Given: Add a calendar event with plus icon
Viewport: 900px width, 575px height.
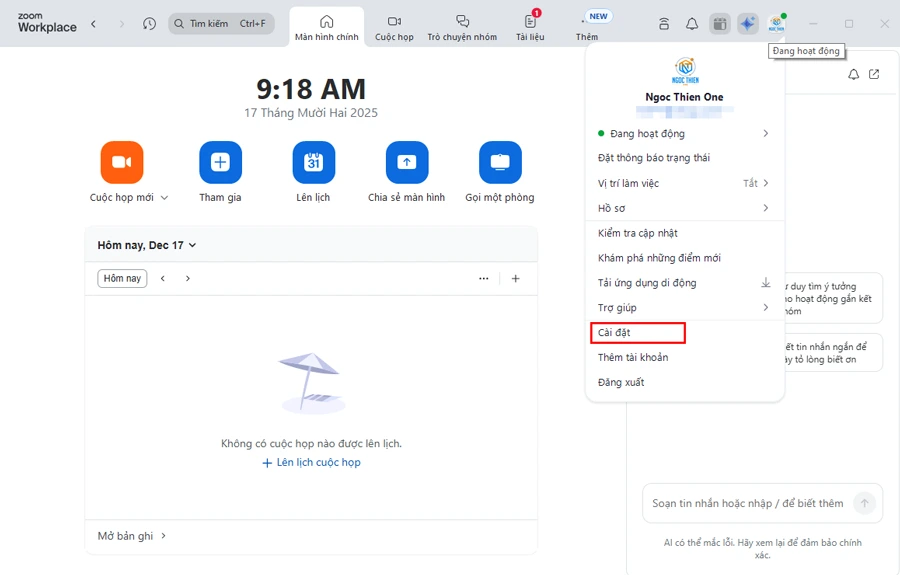Looking at the screenshot, I should pyautogui.click(x=515, y=278).
